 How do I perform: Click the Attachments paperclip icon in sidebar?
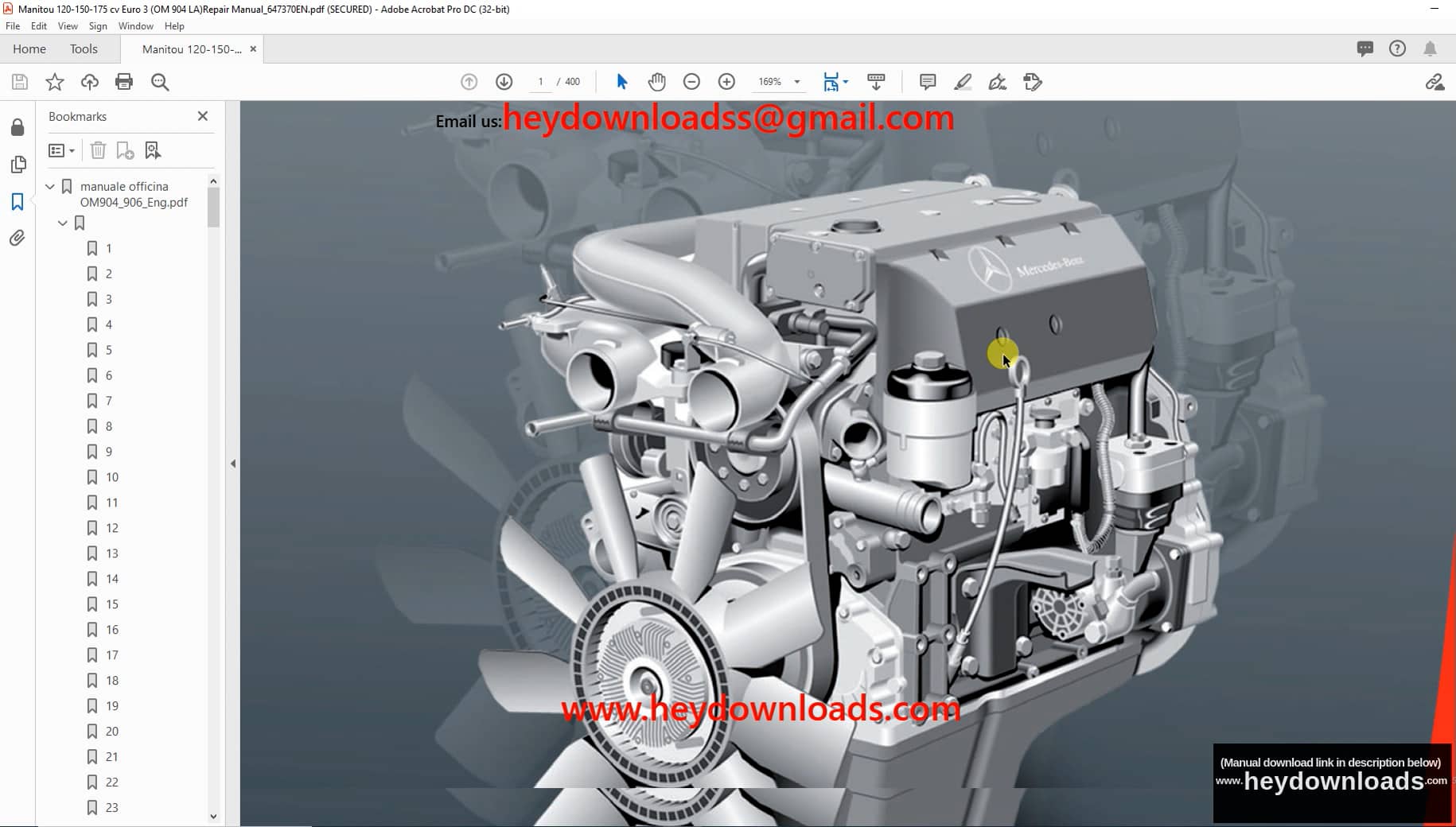tap(18, 238)
